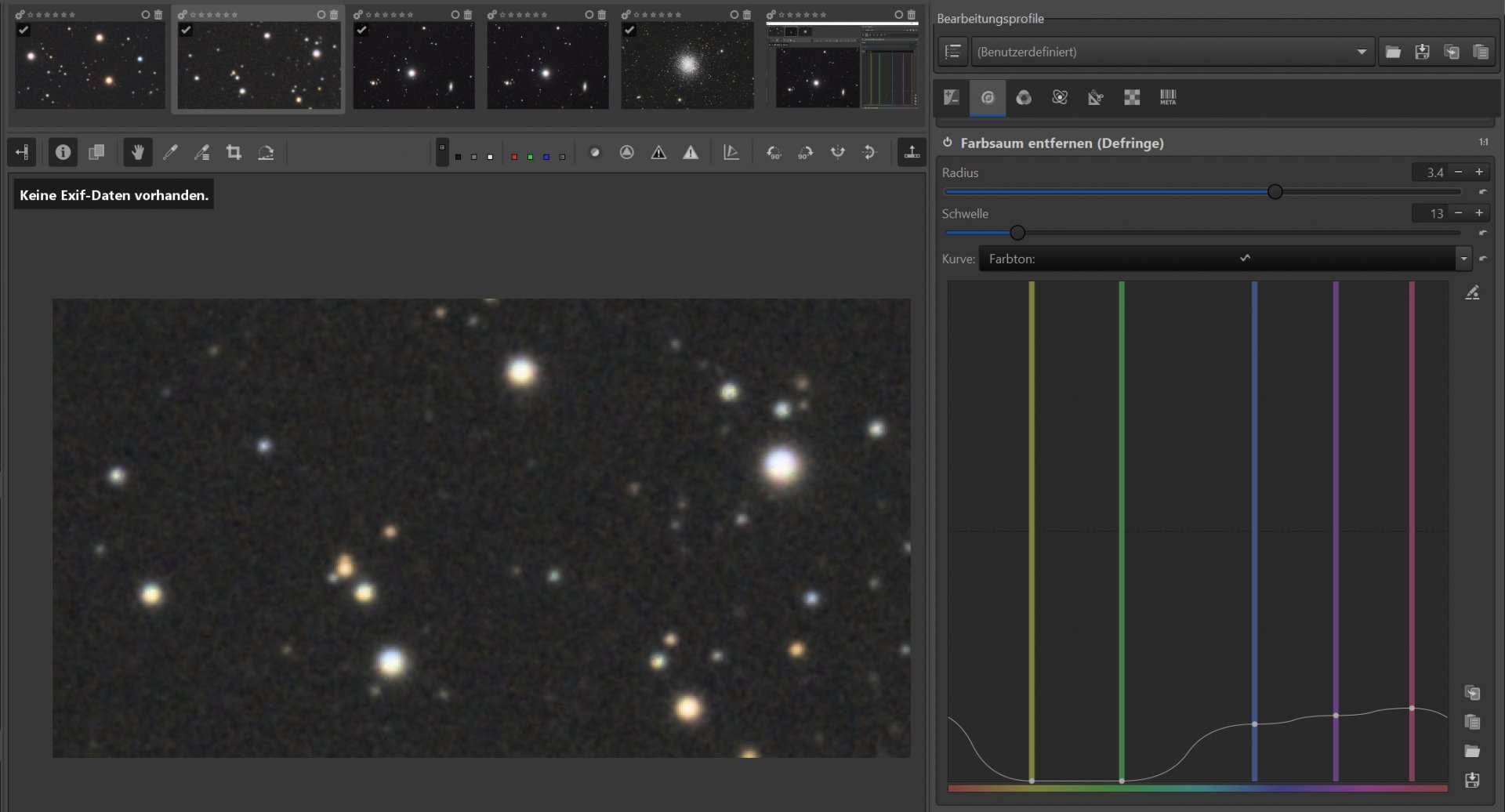Show image info overlay icon

pos(63,152)
